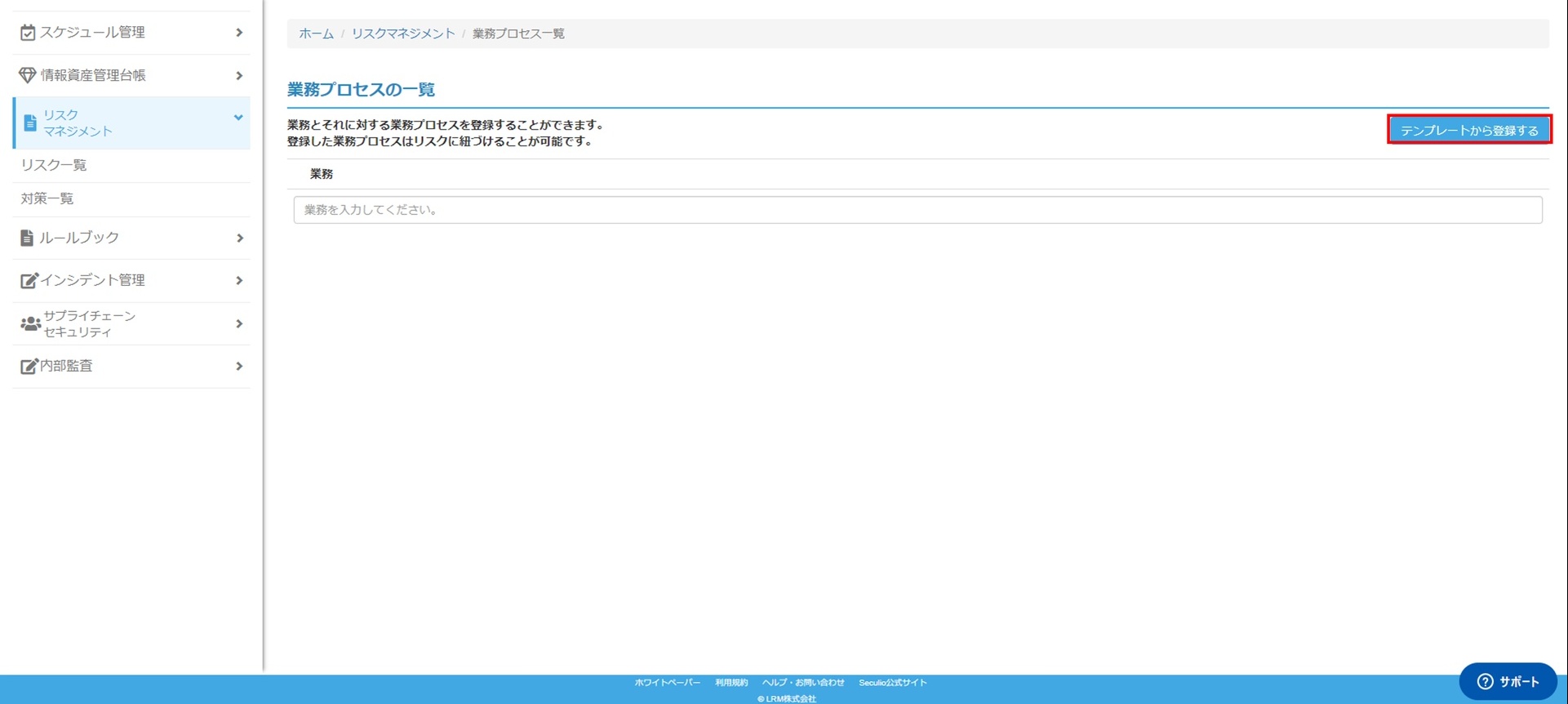Expand the インシデント管理 chevron
This screenshot has width=1568, height=704.
click(x=239, y=280)
